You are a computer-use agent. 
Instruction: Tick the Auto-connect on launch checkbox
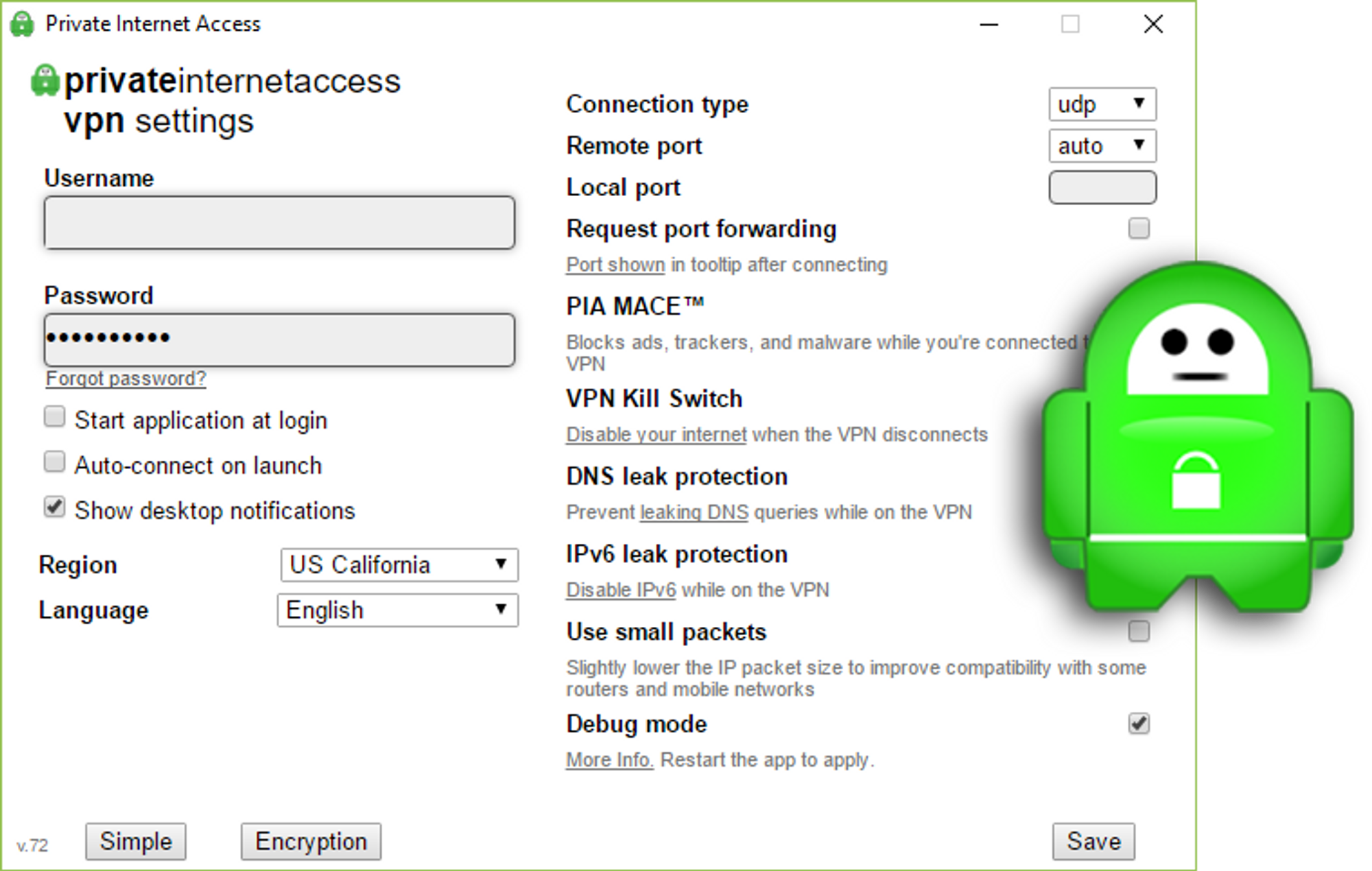click(x=54, y=462)
